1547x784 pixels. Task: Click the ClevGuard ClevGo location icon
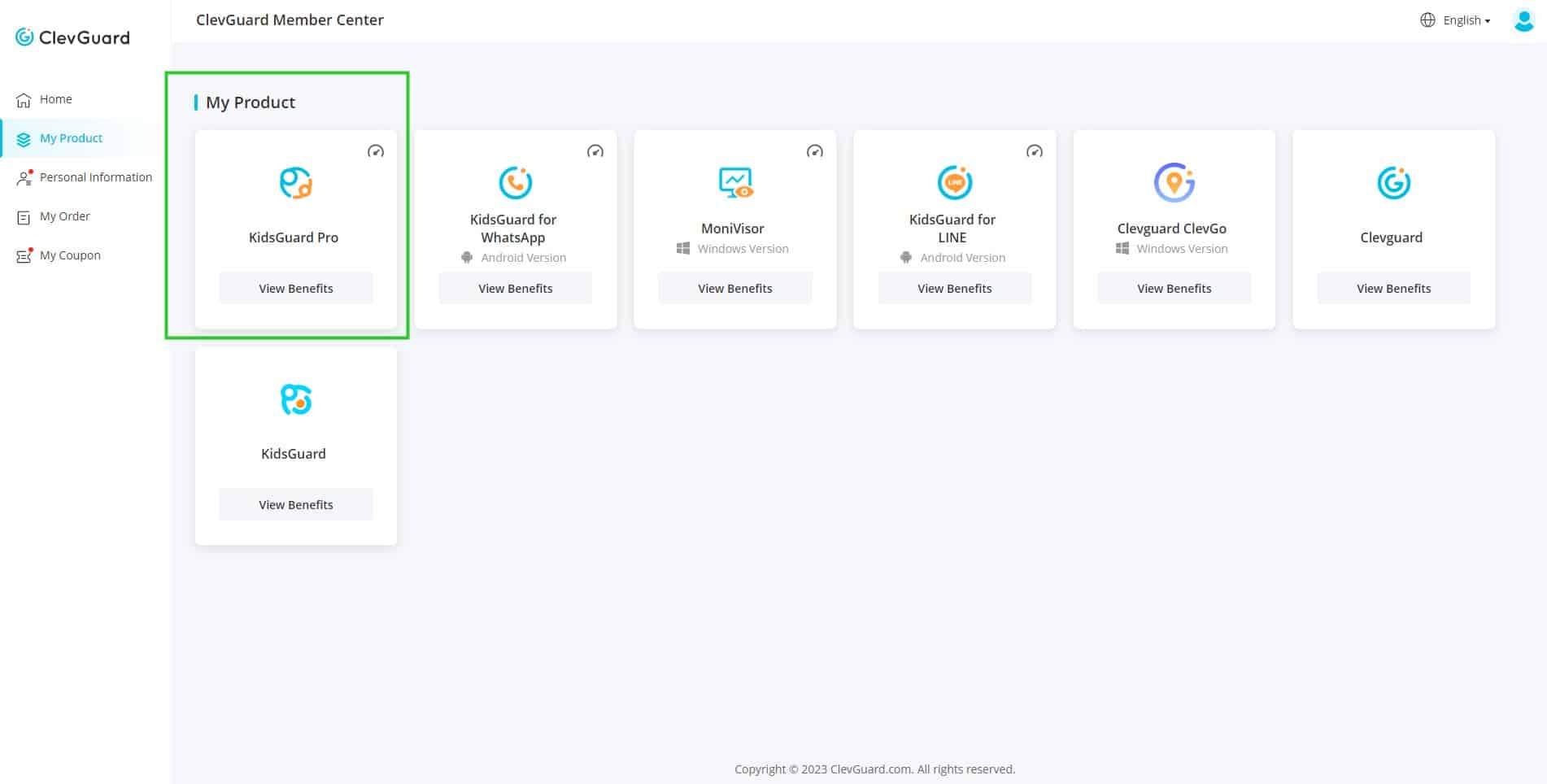tap(1174, 183)
